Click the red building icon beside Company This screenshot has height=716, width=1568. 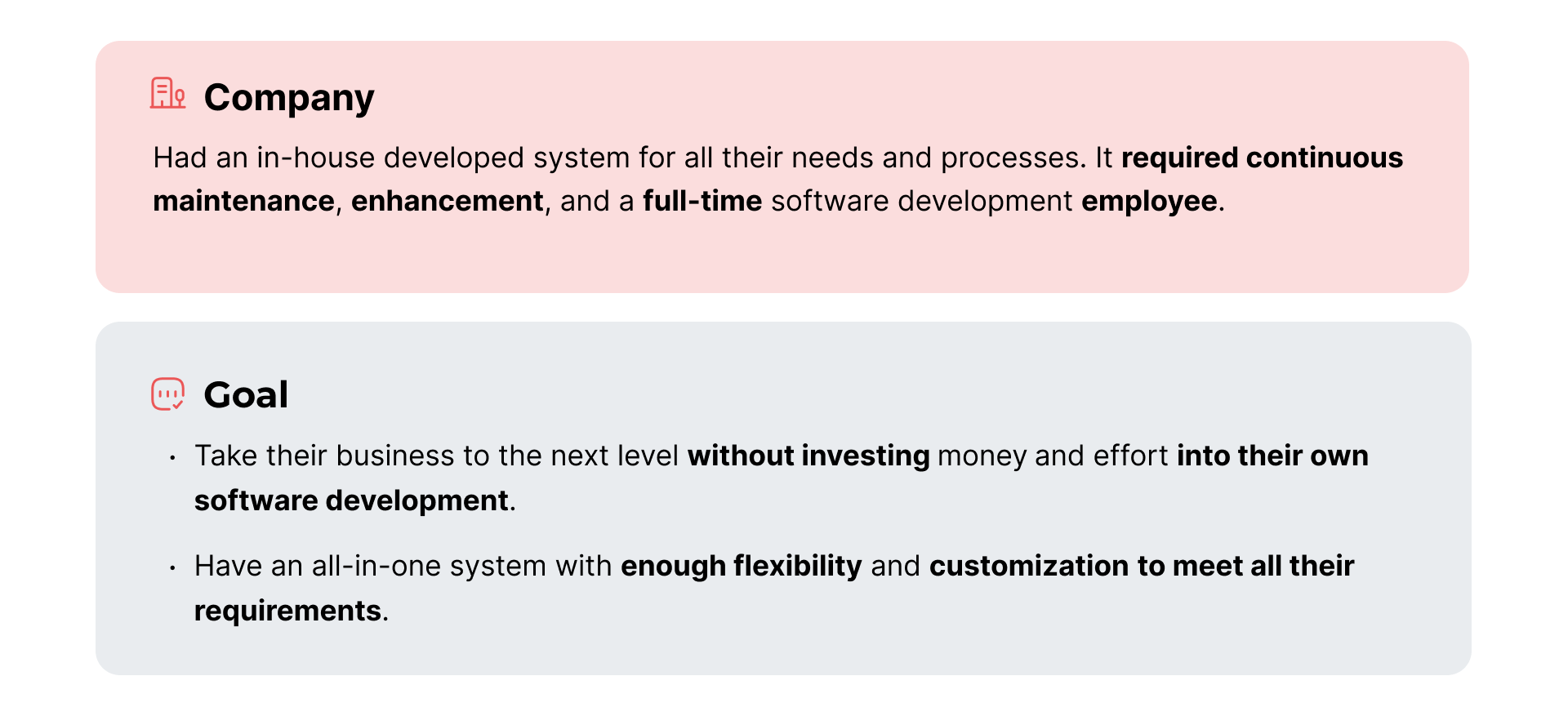[167, 93]
